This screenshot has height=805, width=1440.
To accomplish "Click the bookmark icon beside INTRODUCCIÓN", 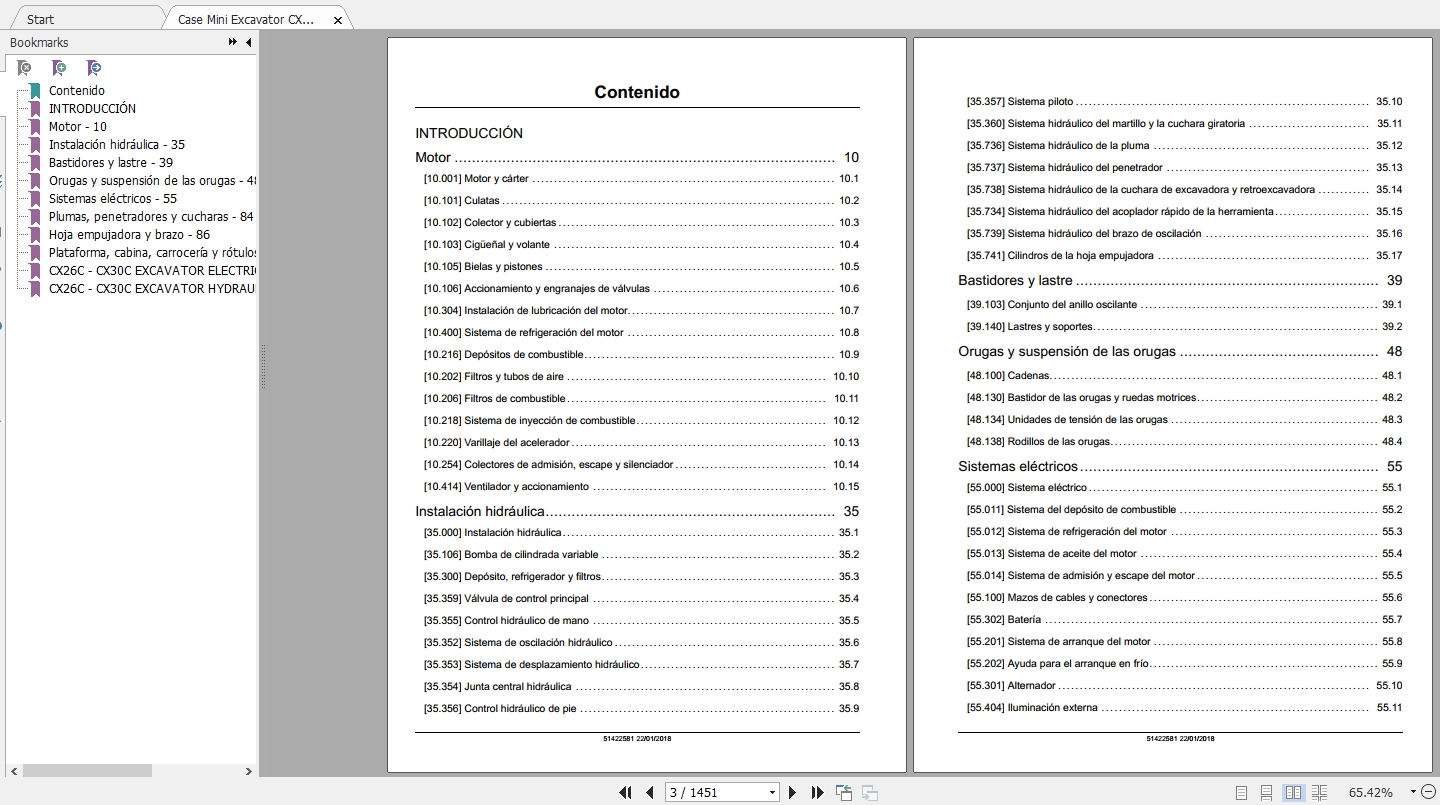I will point(35,109).
